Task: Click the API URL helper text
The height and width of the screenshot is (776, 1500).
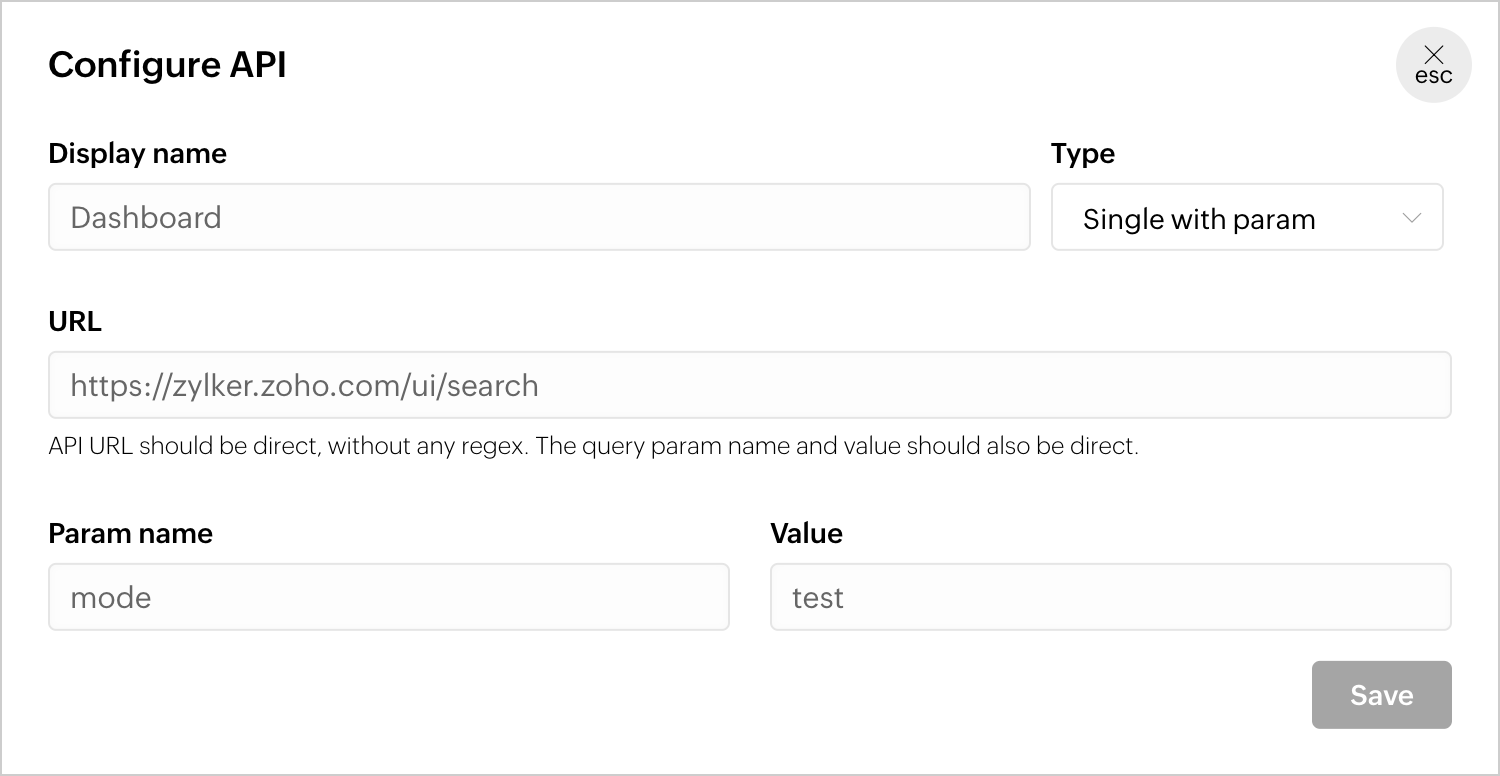Action: click(593, 446)
